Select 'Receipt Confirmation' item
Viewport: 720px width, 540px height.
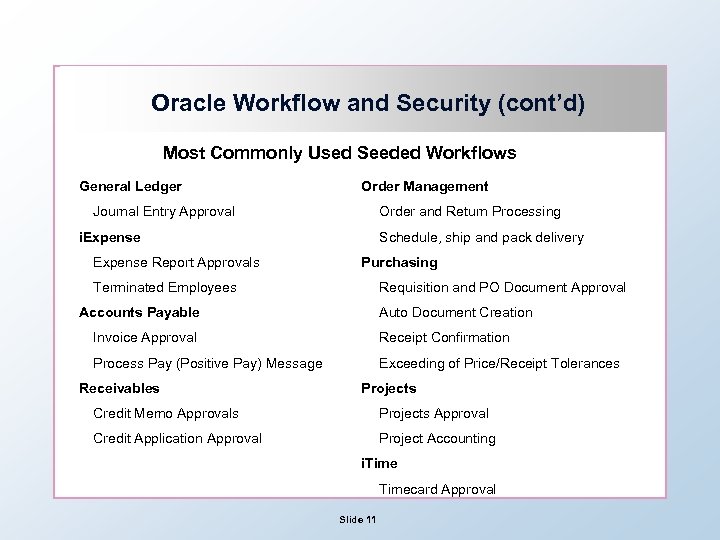point(444,338)
